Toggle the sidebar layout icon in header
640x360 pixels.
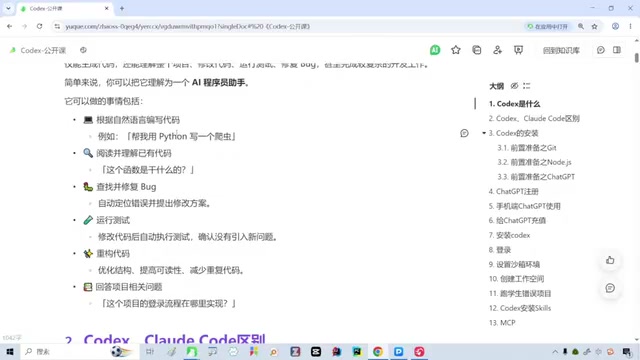pyautogui.click(x=617, y=50)
